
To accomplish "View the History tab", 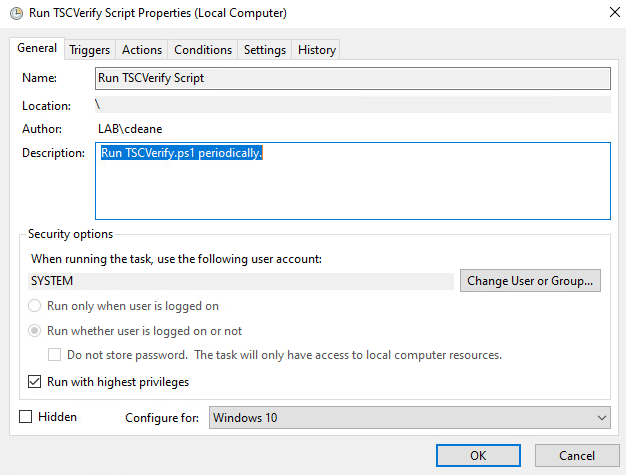I will click(317, 49).
